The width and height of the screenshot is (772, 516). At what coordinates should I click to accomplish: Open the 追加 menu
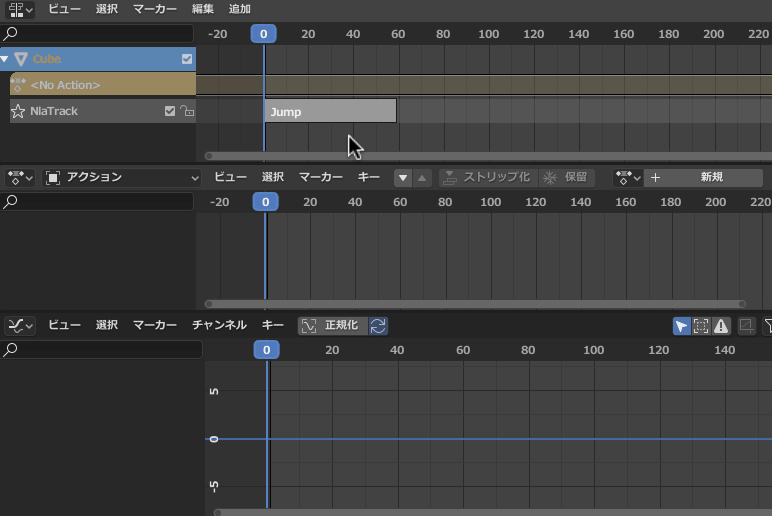point(240,9)
